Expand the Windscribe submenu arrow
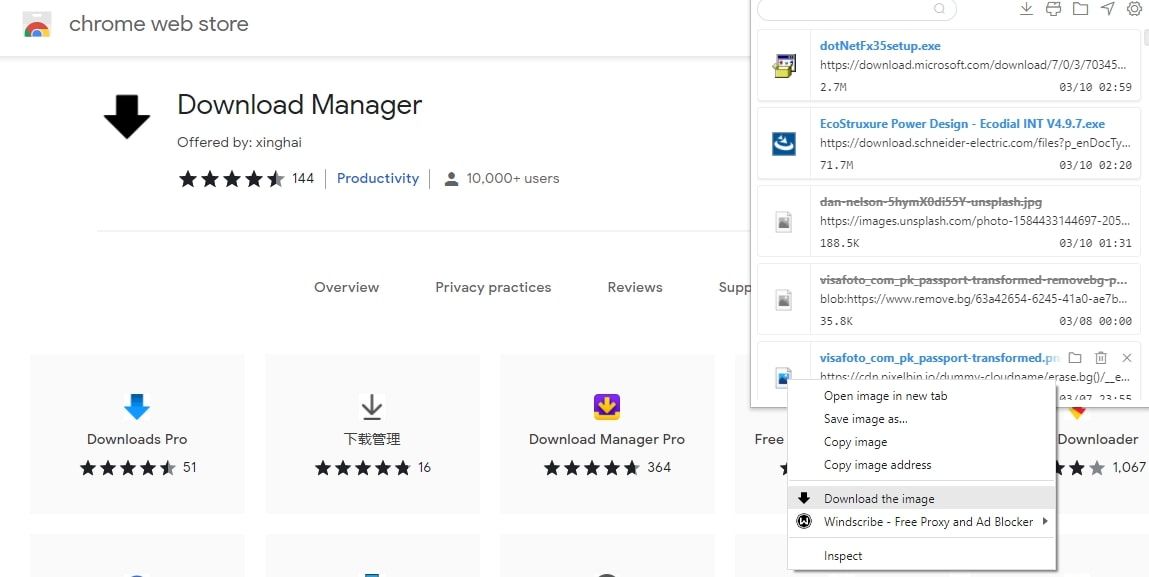 coord(1045,521)
